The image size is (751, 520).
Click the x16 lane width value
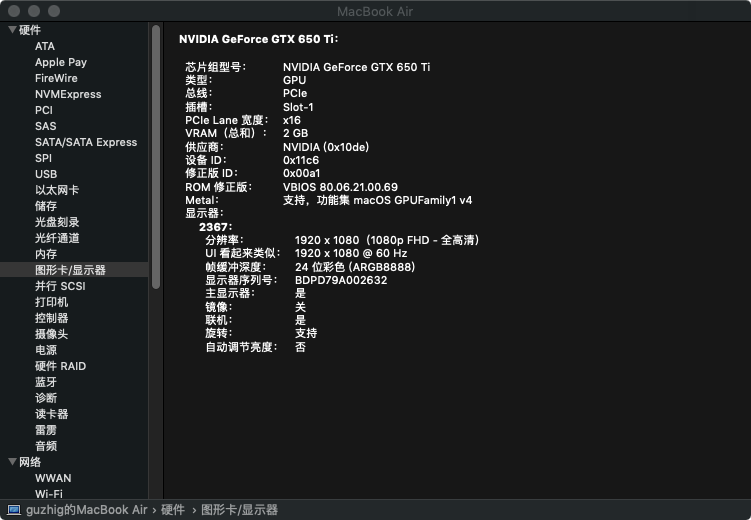(292, 120)
